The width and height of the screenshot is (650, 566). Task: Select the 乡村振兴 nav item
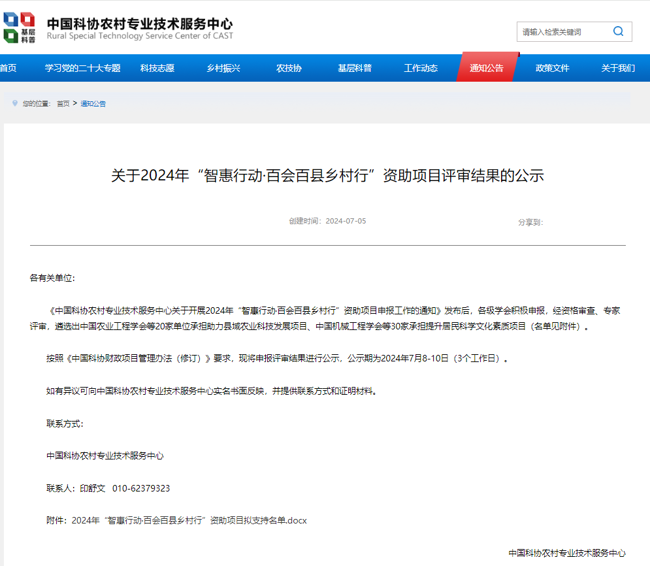tap(223, 68)
